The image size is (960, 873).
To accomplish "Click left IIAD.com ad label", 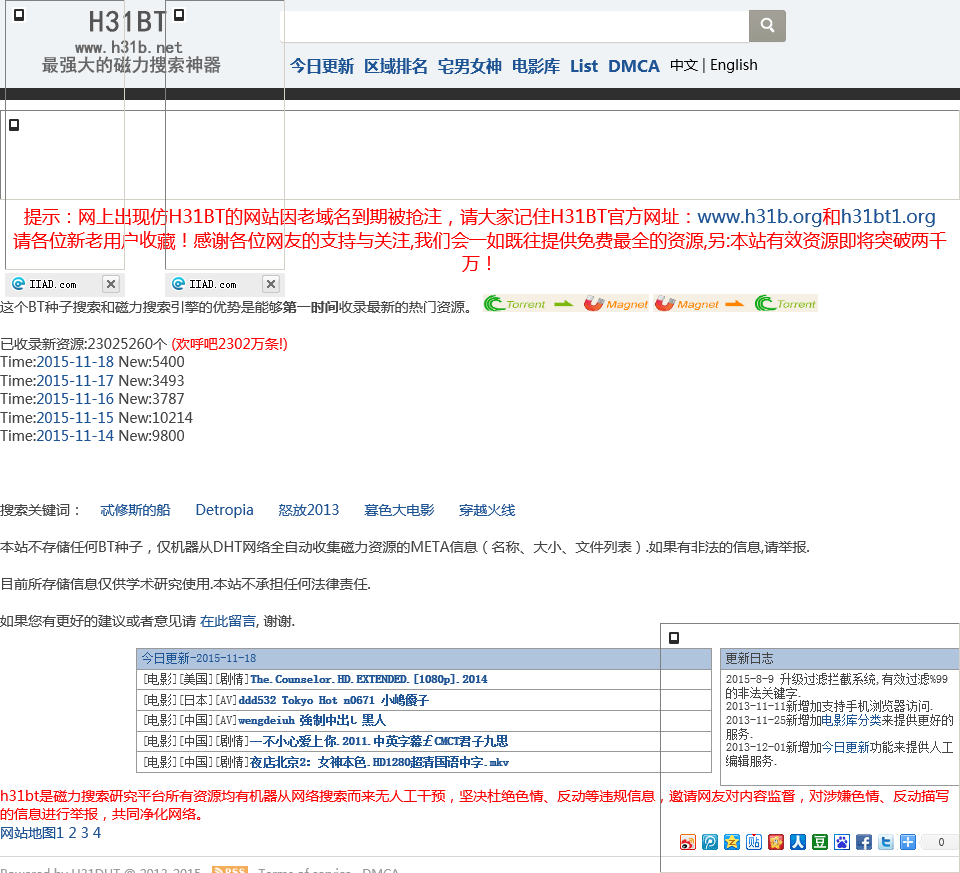I will [x=53, y=284].
